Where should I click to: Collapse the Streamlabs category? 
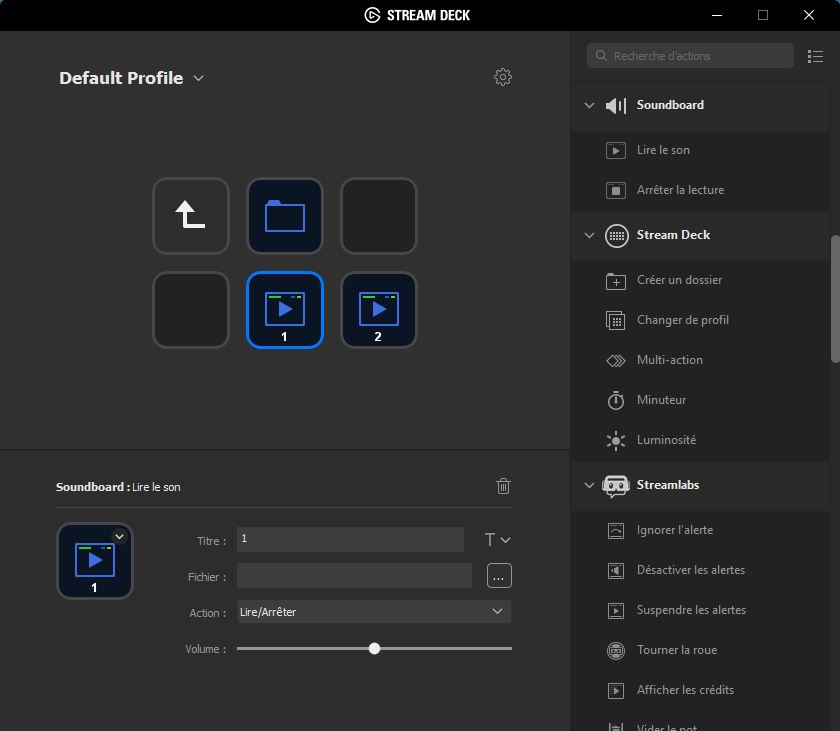click(x=589, y=485)
